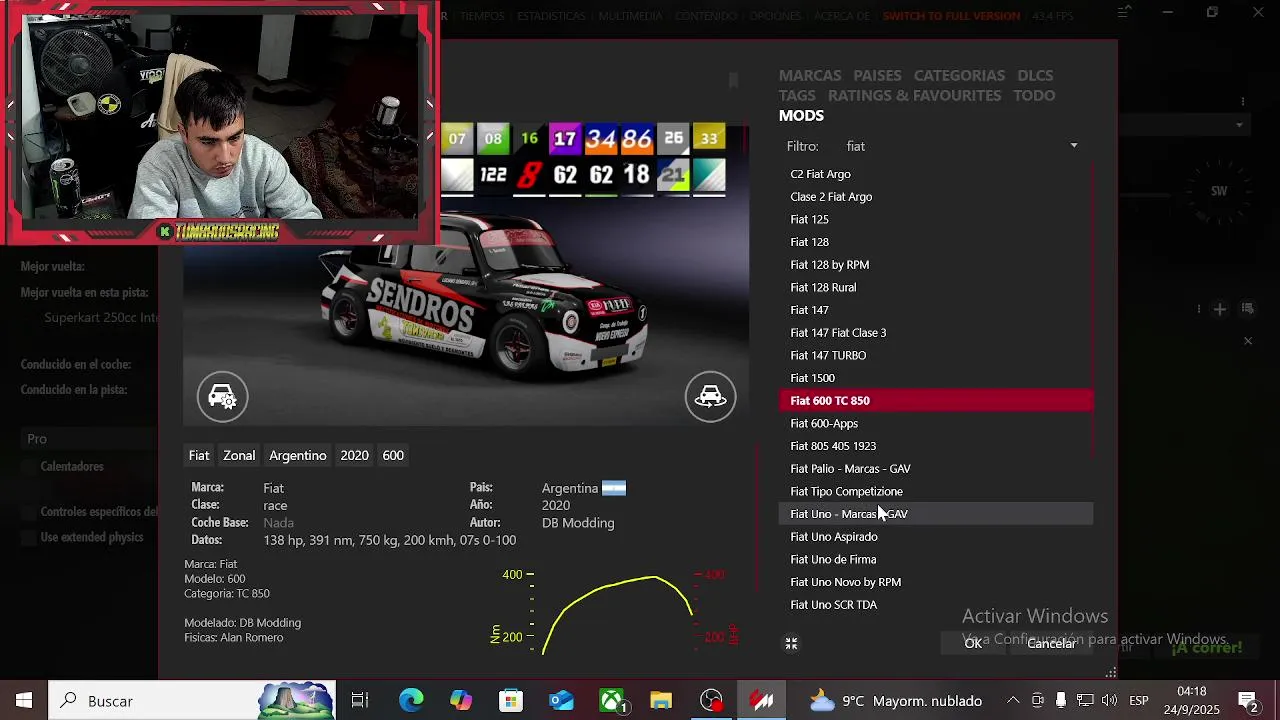Select Fiat Uno SCR TDA entry

point(936,605)
